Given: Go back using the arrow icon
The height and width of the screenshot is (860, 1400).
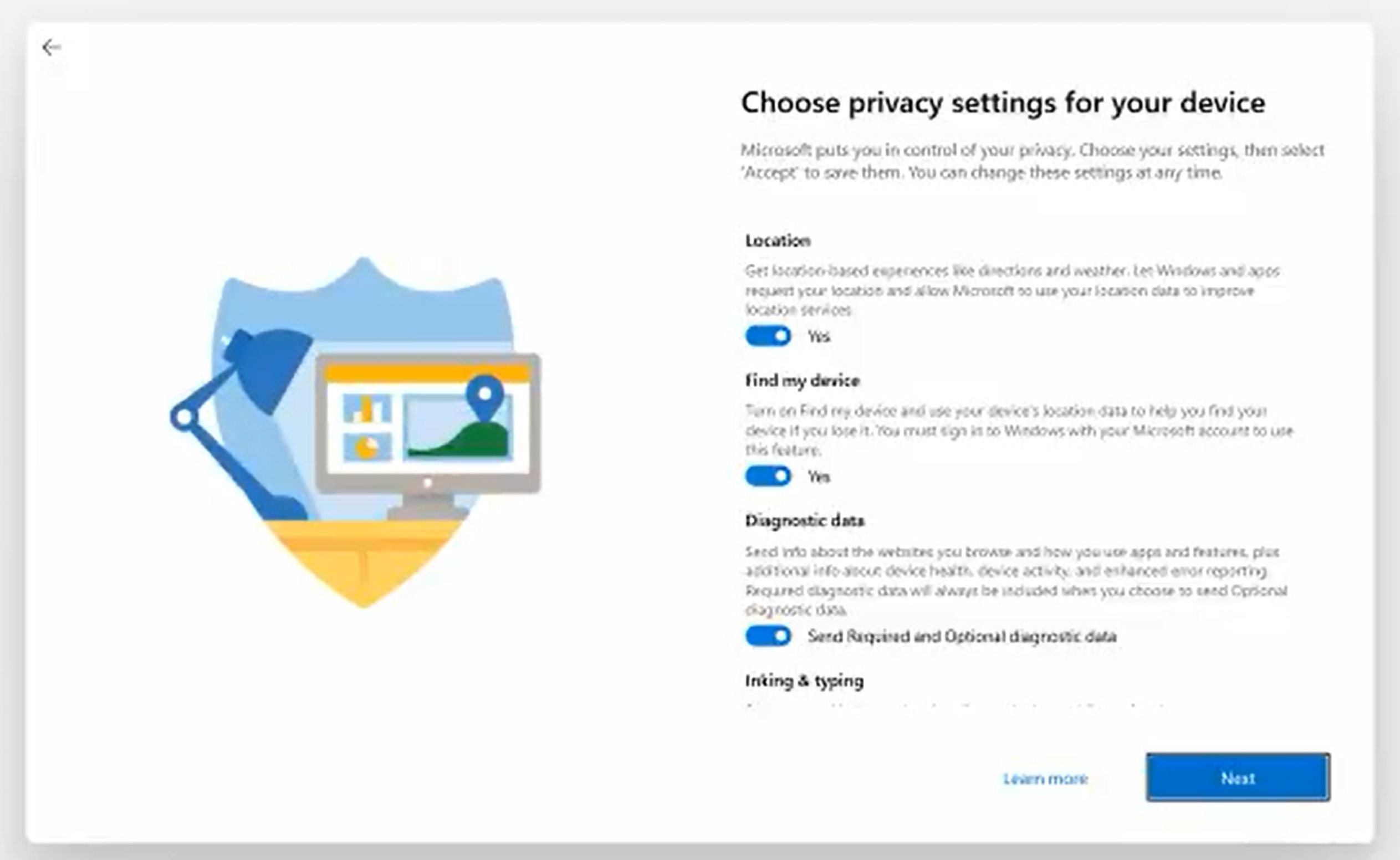Looking at the screenshot, I should (x=51, y=47).
